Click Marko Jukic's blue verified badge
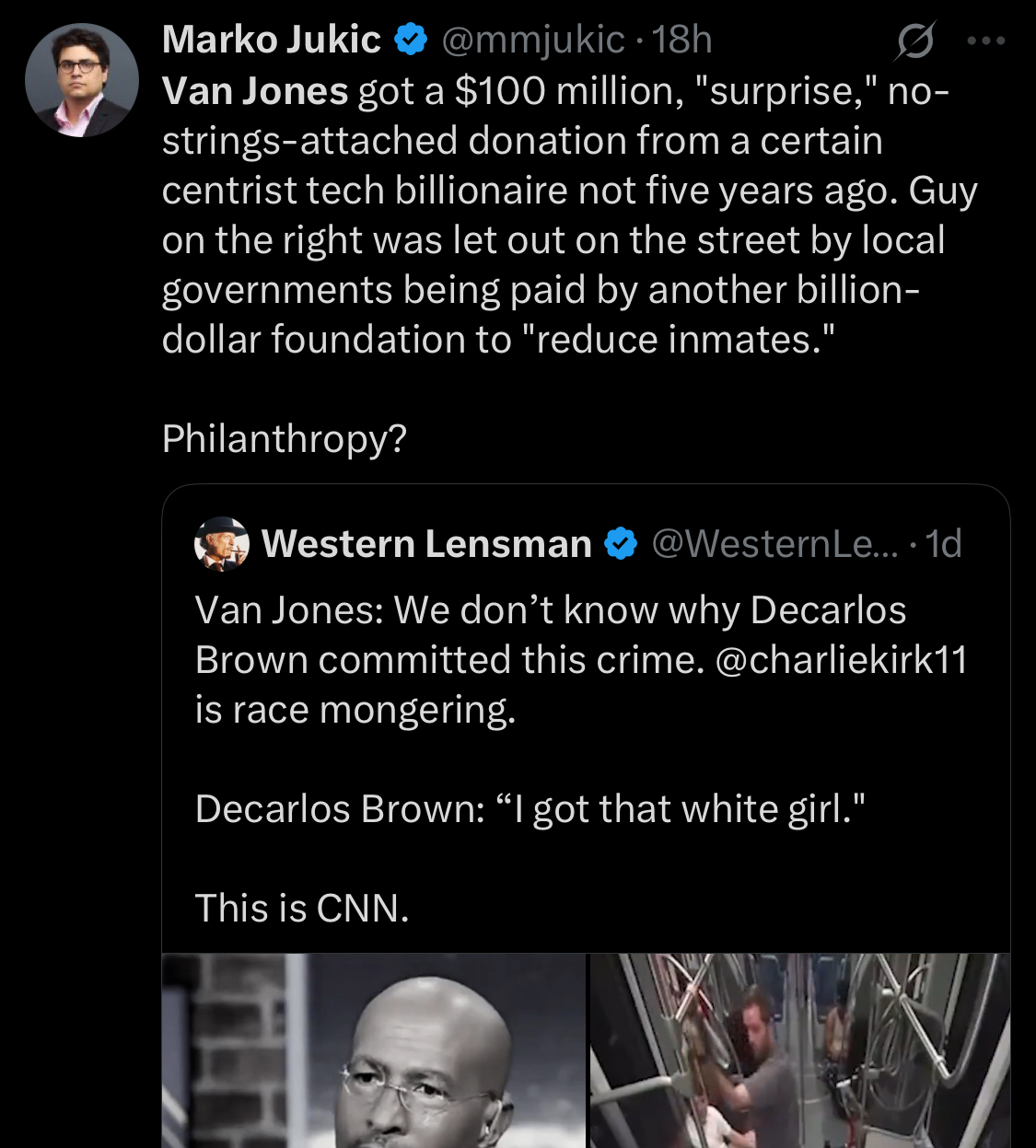 click(x=411, y=40)
